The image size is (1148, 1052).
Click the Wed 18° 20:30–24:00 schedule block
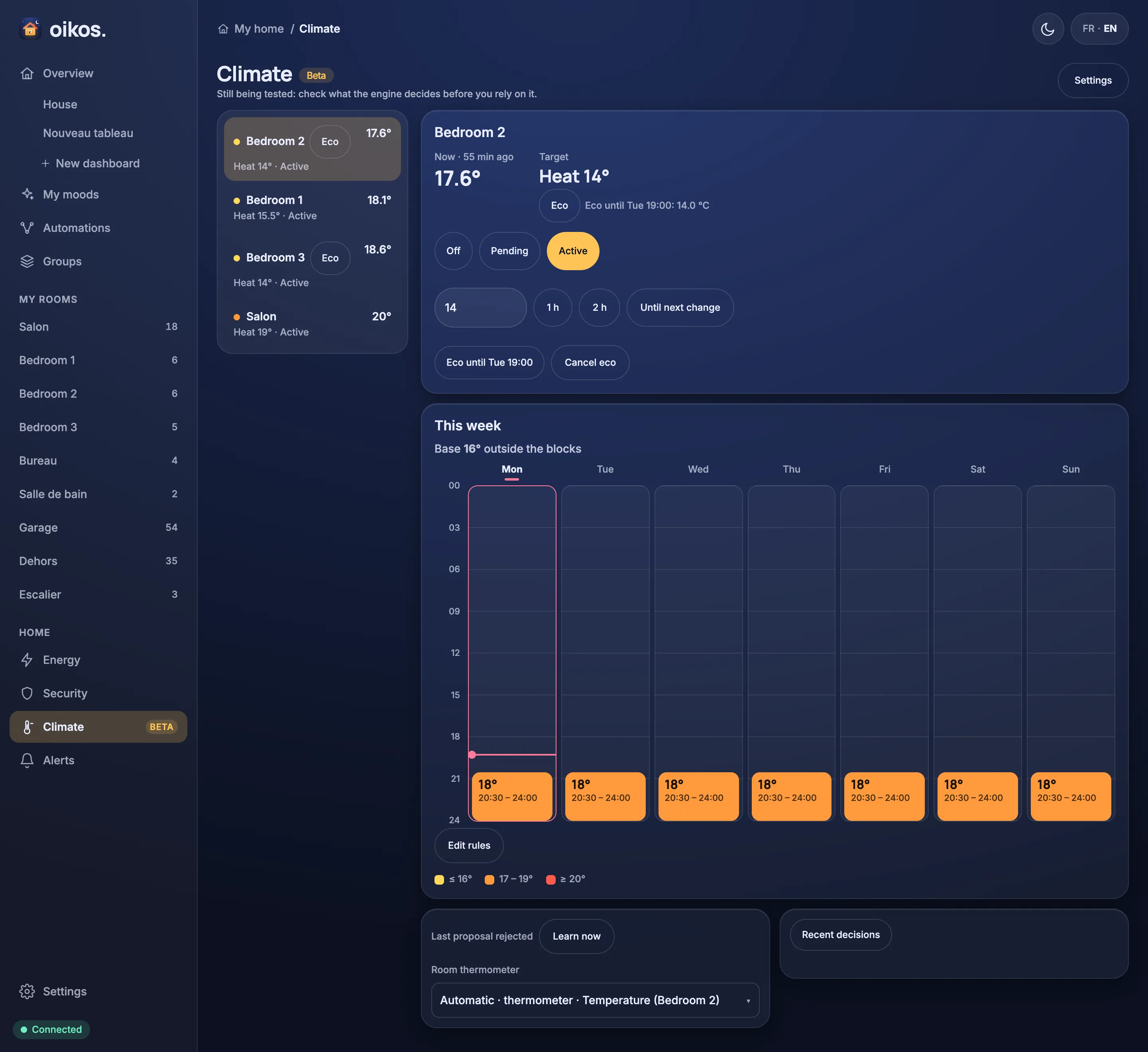point(698,797)
